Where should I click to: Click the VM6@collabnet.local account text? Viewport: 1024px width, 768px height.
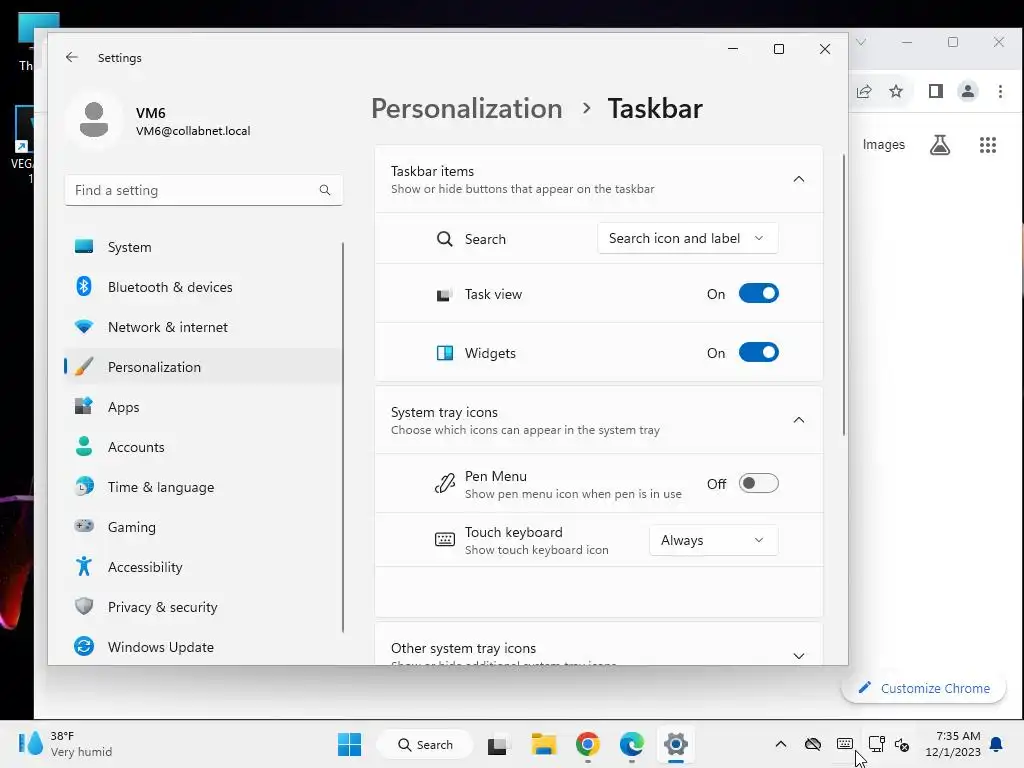[x=193, y=131]
